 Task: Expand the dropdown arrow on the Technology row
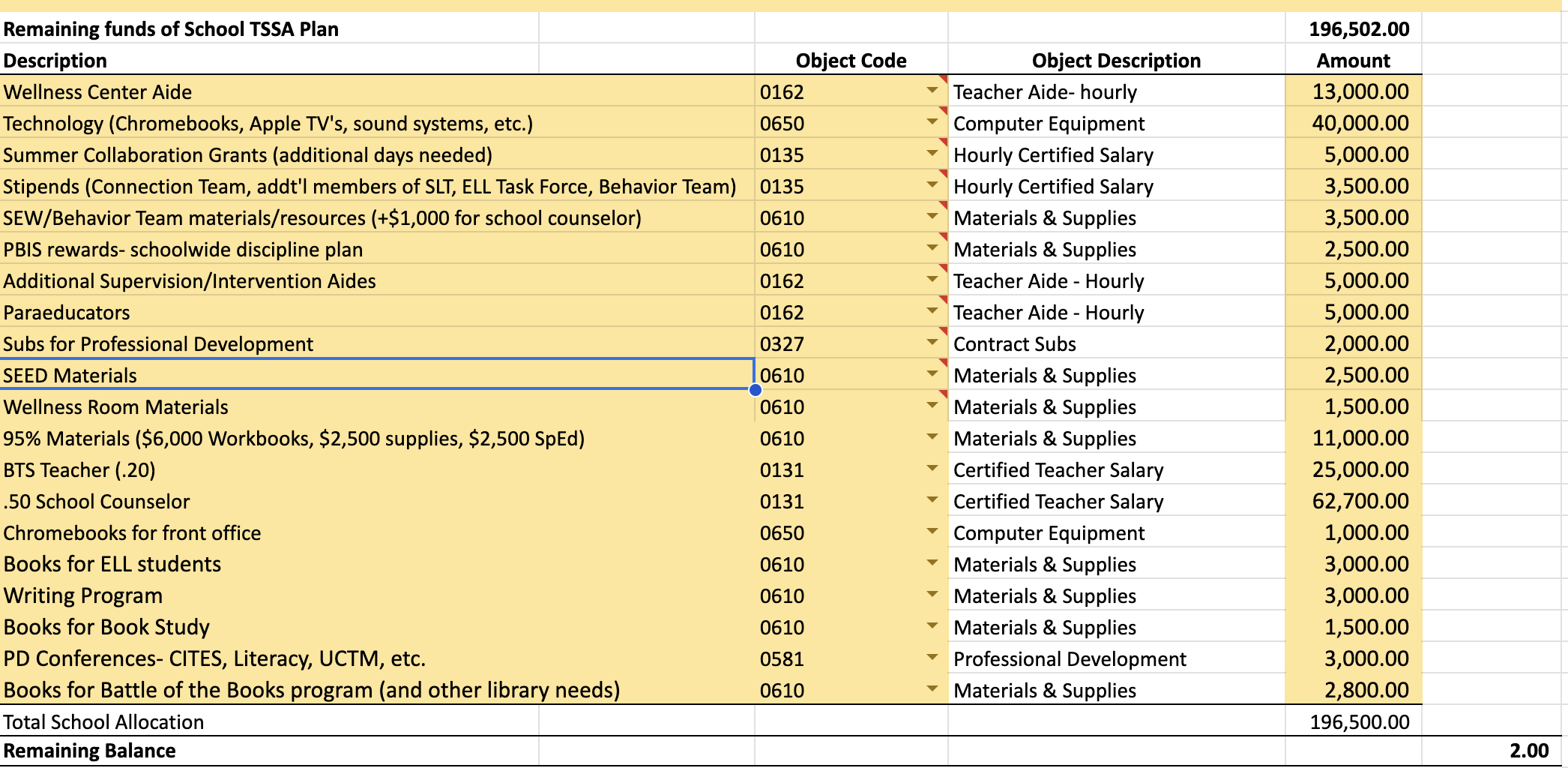tap(932, 122)
